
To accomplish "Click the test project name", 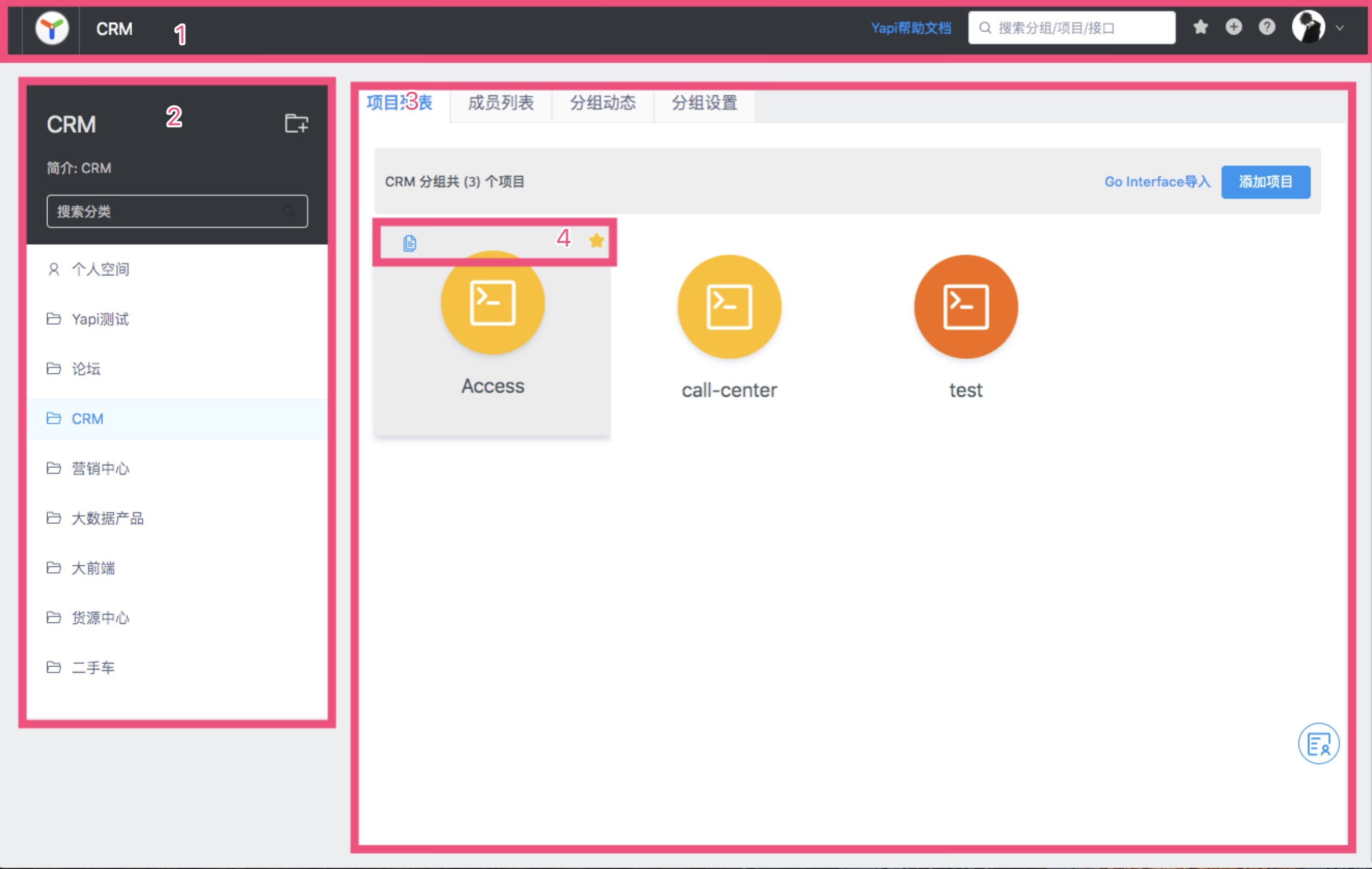I will 965,390.
